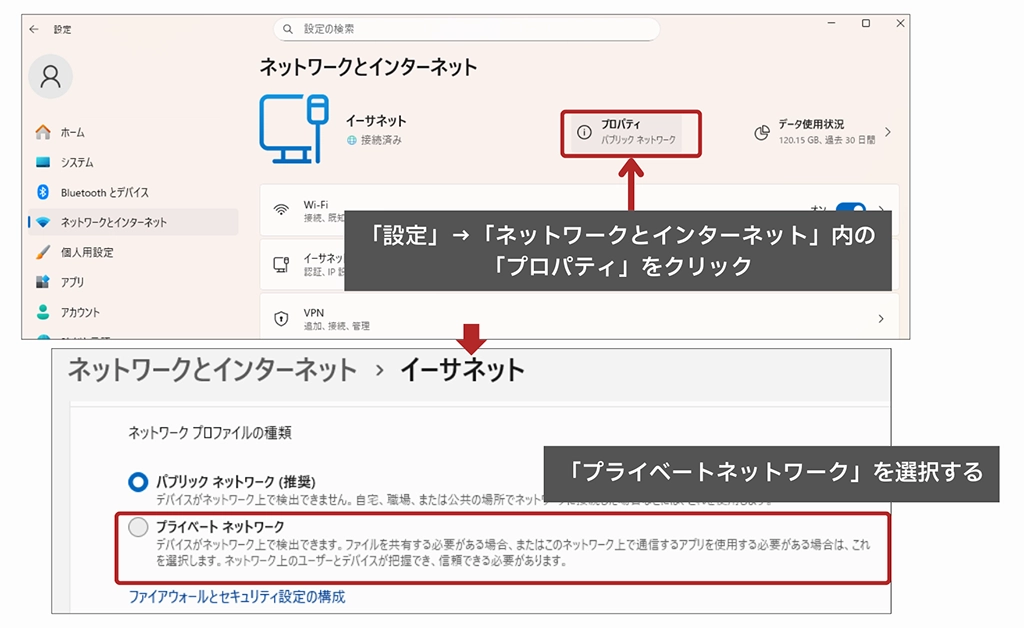Select the プライベート ネットワーク radio button
Screen dimensions: 1024x628
pyautogui.click(x=138, y=526)
